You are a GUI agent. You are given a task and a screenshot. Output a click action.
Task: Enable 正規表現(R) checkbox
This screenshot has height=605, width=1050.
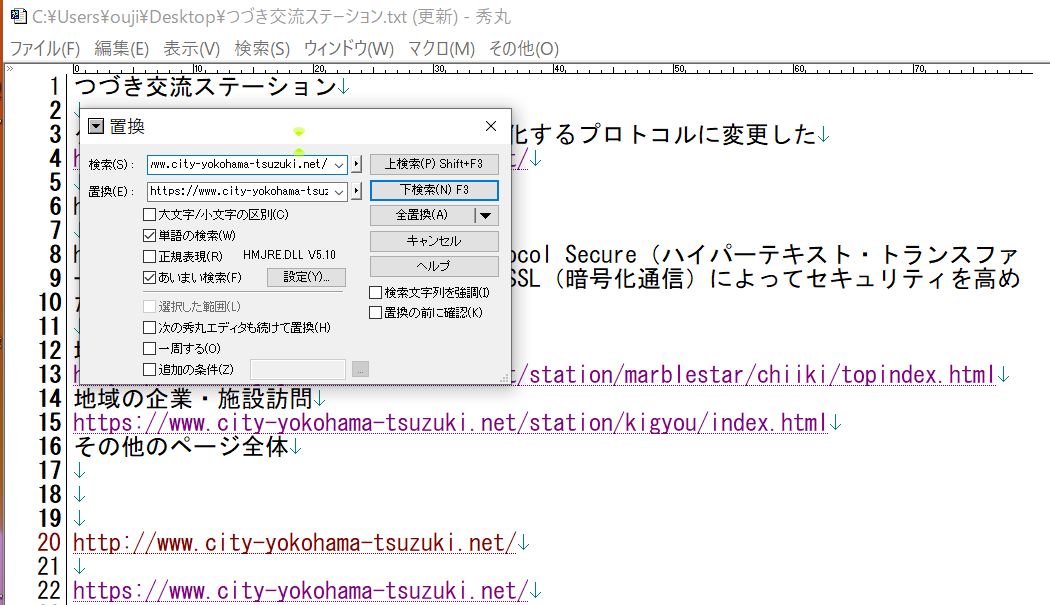(149, 257)
